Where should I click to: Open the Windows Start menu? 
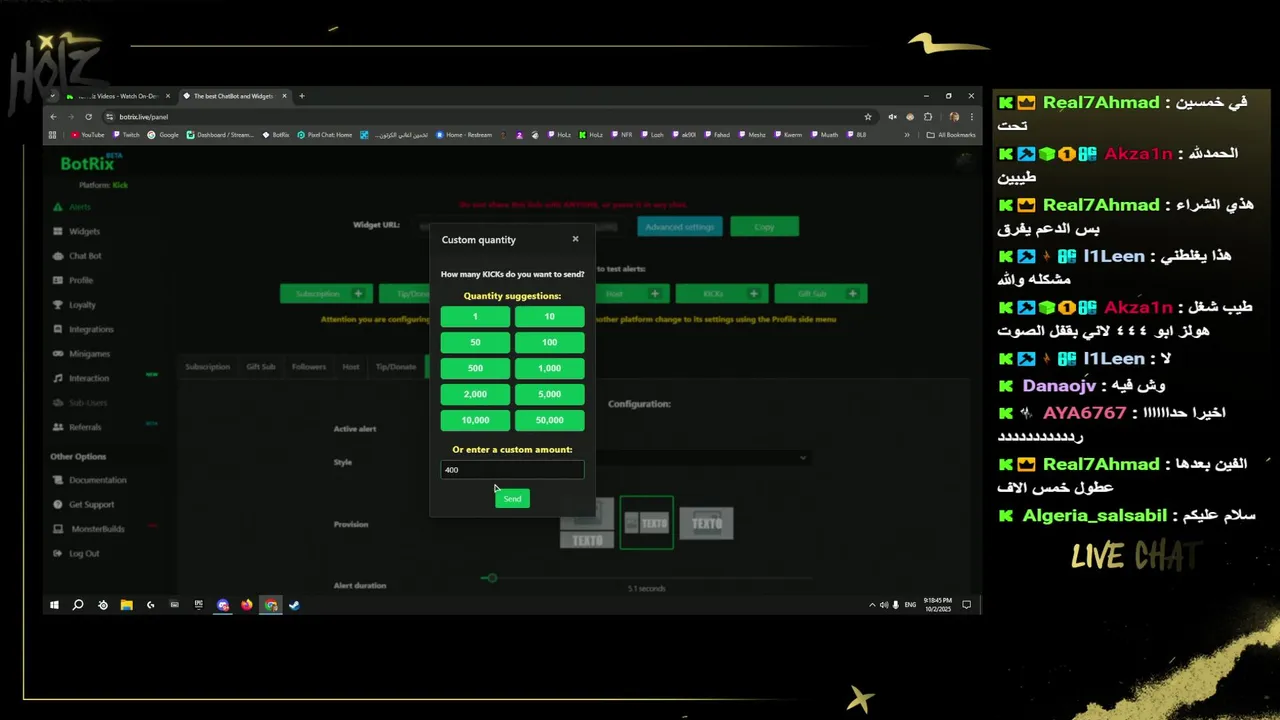(54, 605)
